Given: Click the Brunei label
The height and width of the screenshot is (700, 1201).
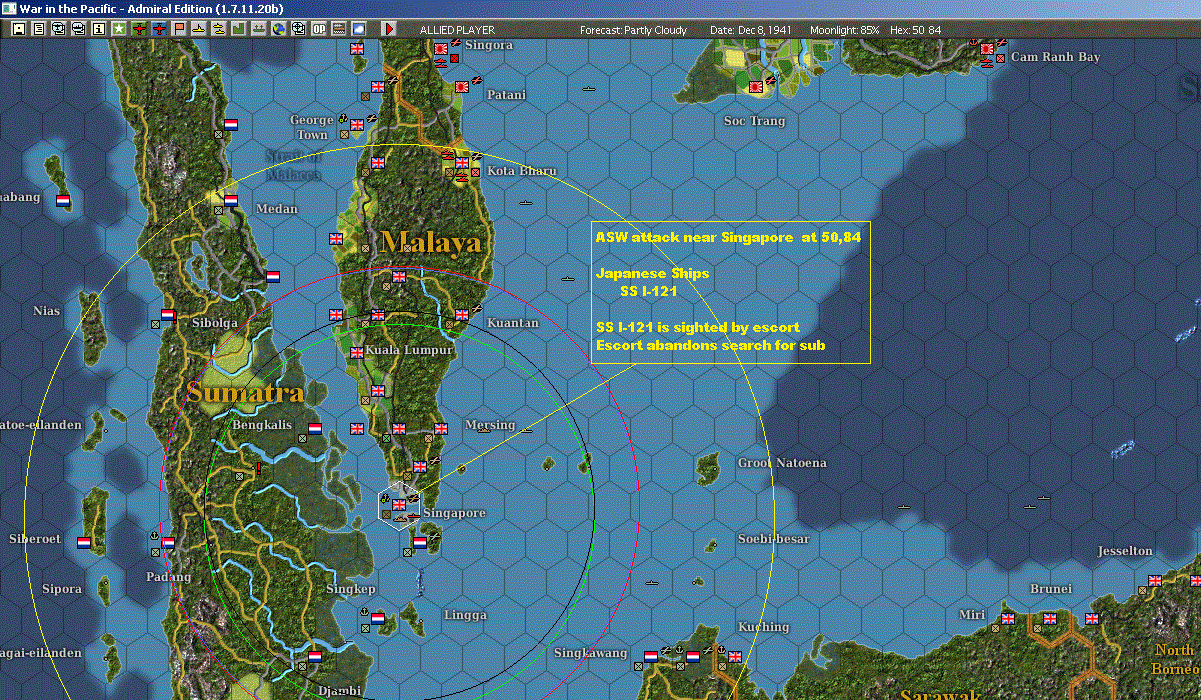Looking at the screenshot, I should click(1051, 589).
